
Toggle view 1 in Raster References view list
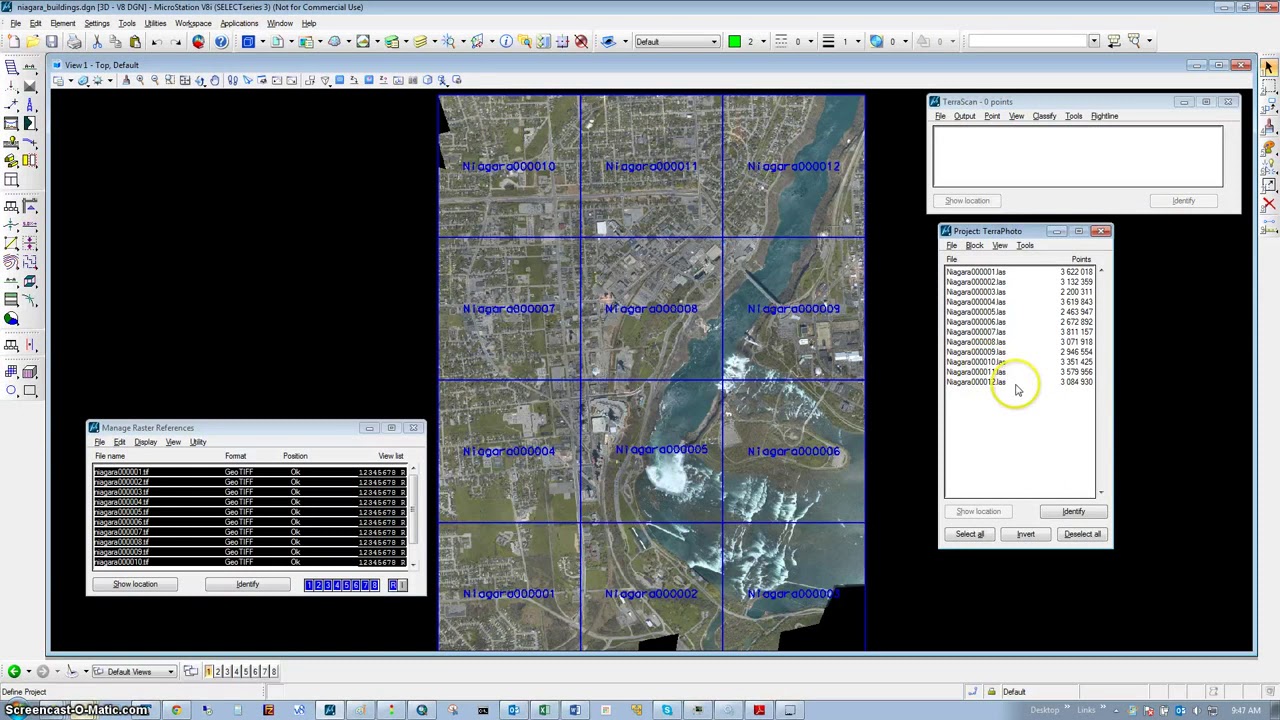click(309, 585)
